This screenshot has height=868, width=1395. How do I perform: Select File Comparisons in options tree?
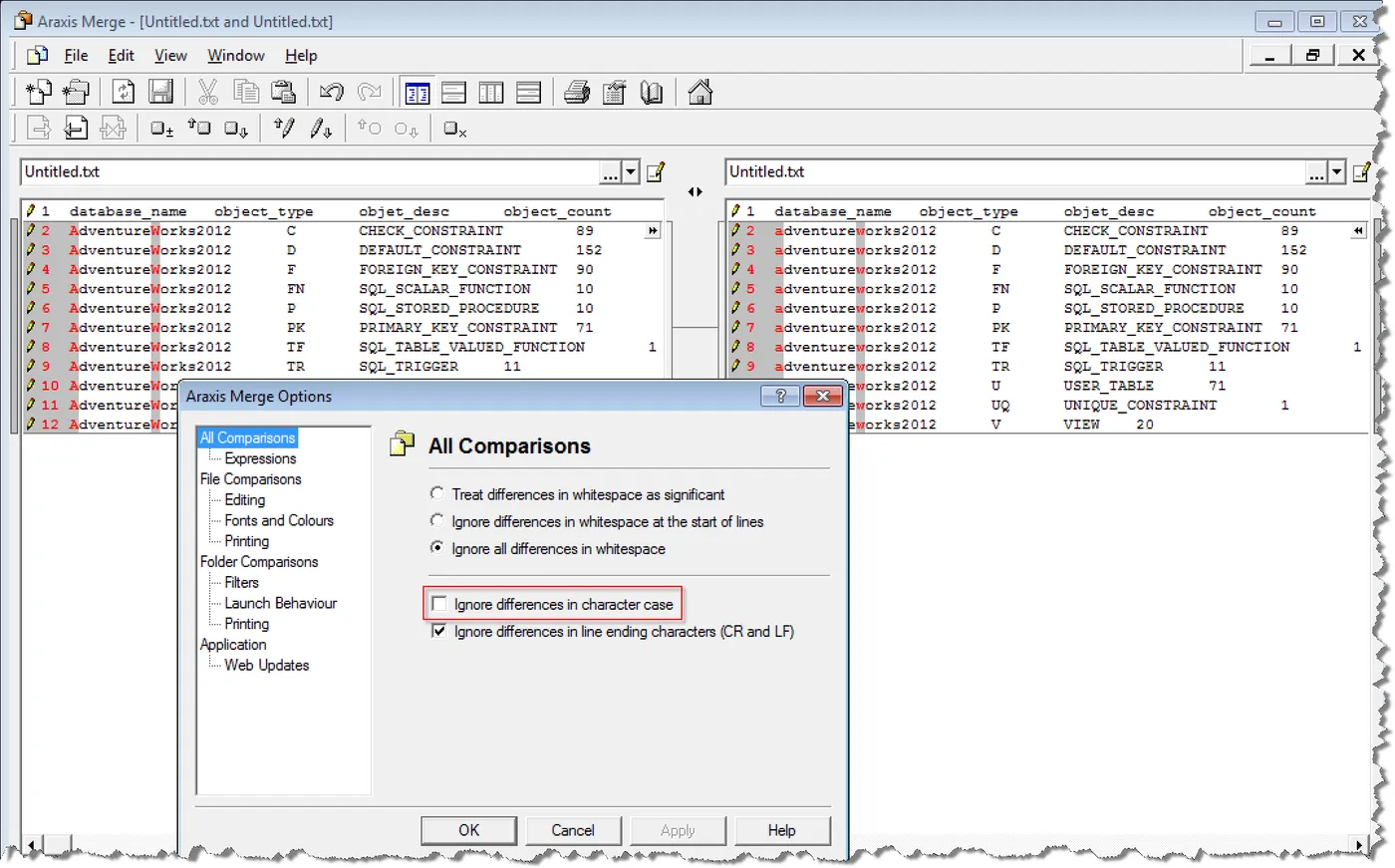250,479
